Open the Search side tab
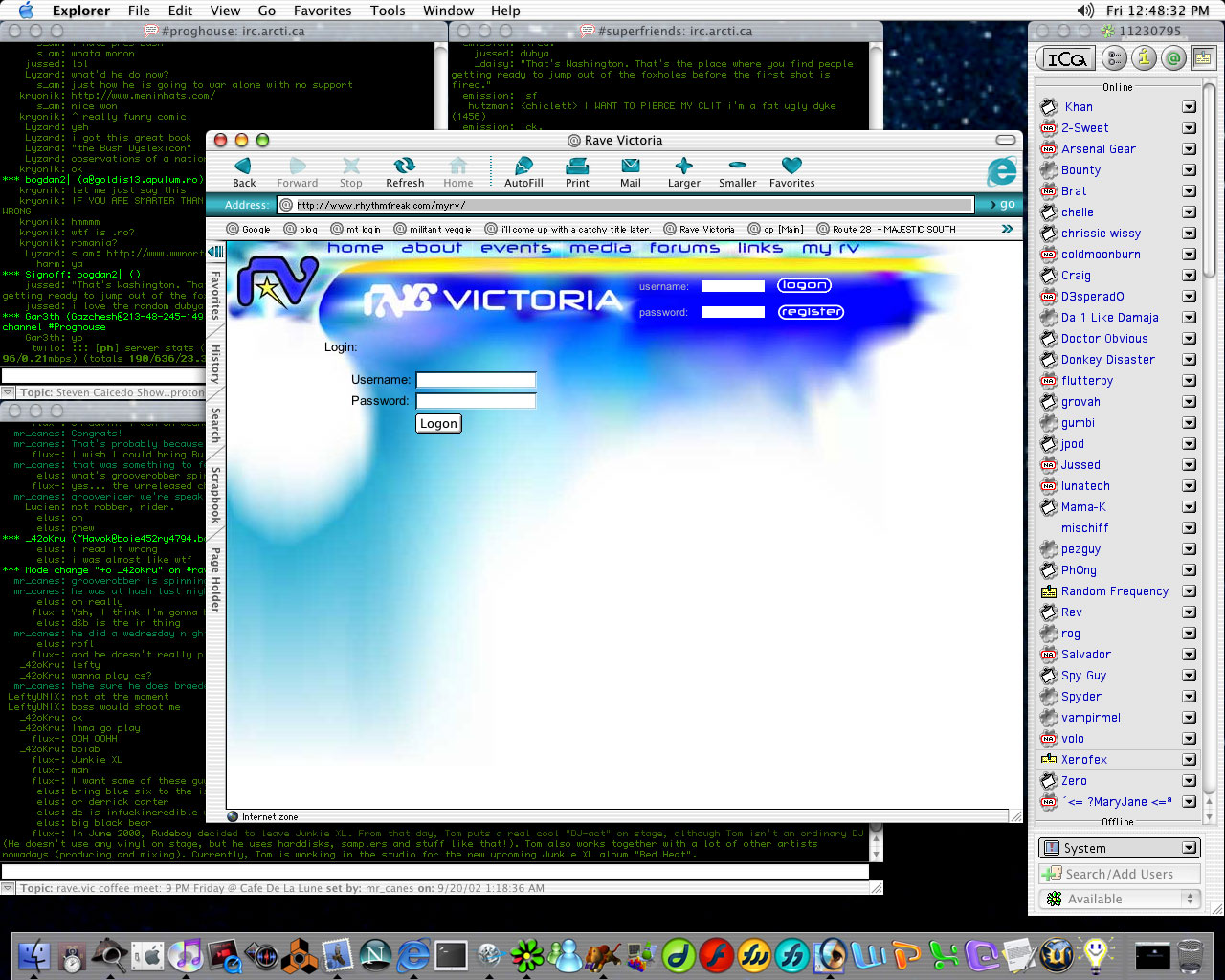The width and height of the screenshot is (1225, 980). pos(215,426)
